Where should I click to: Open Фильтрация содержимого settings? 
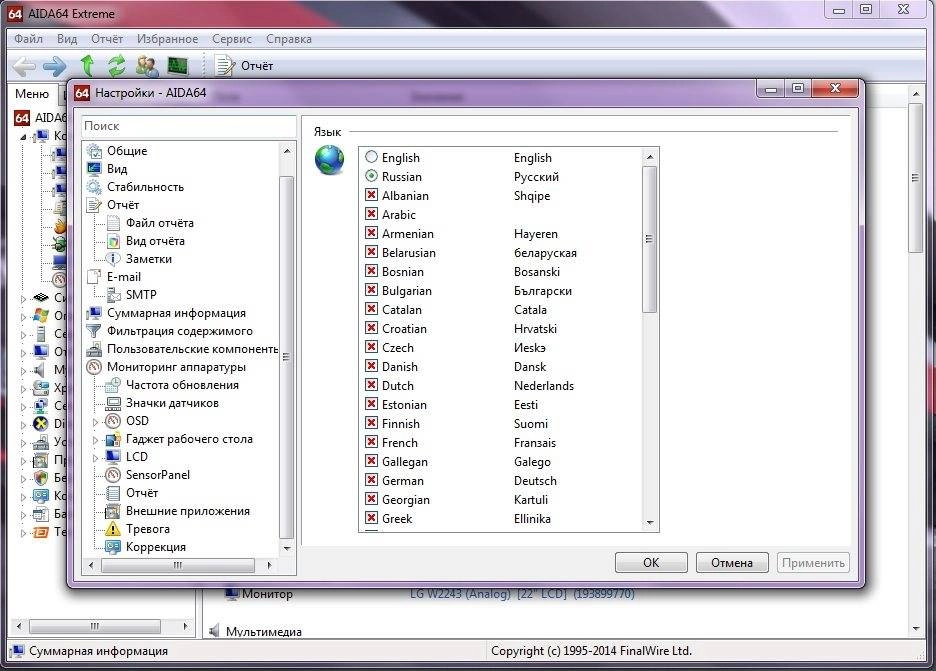[180, 331]
